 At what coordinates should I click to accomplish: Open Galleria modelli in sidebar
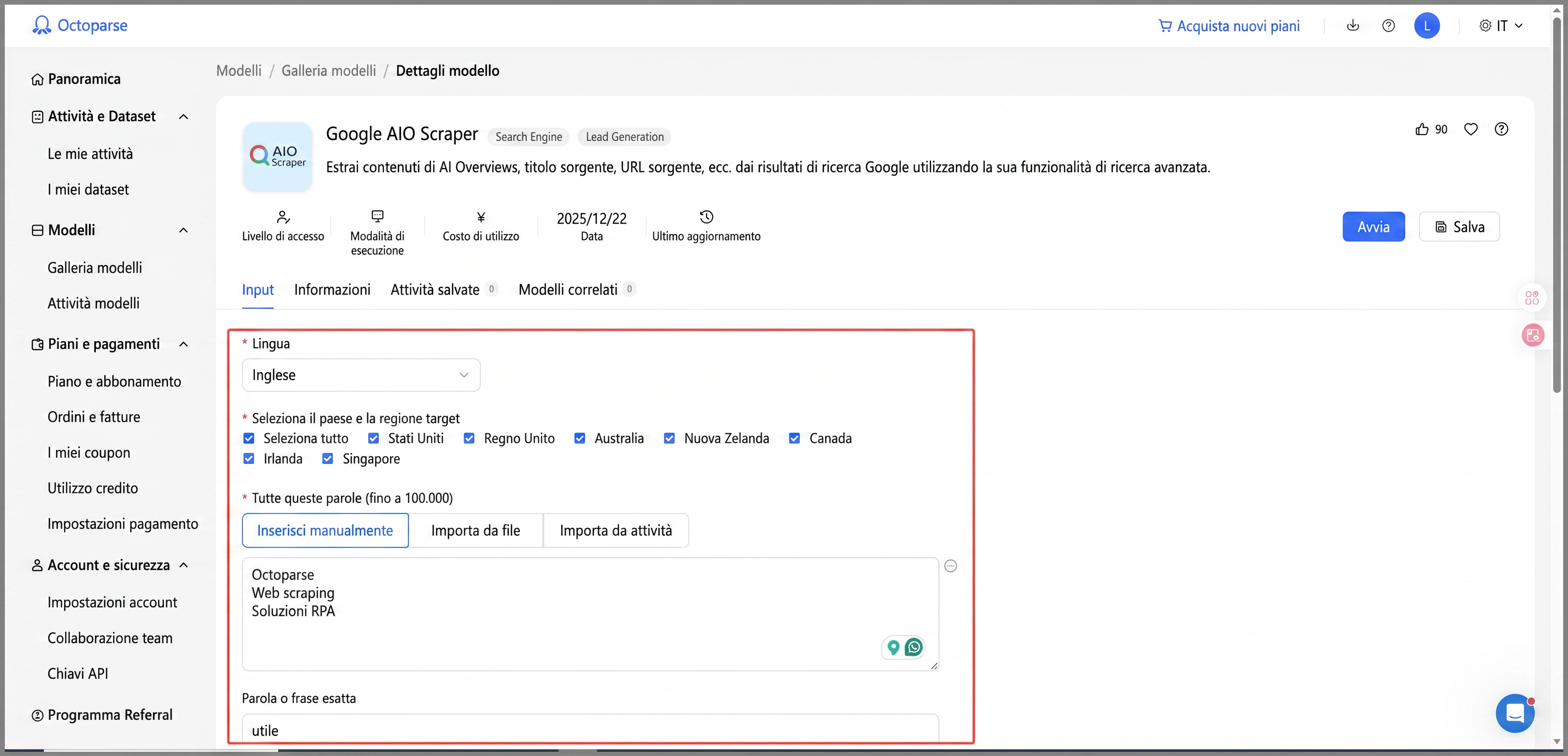click(x=95, y=267)
